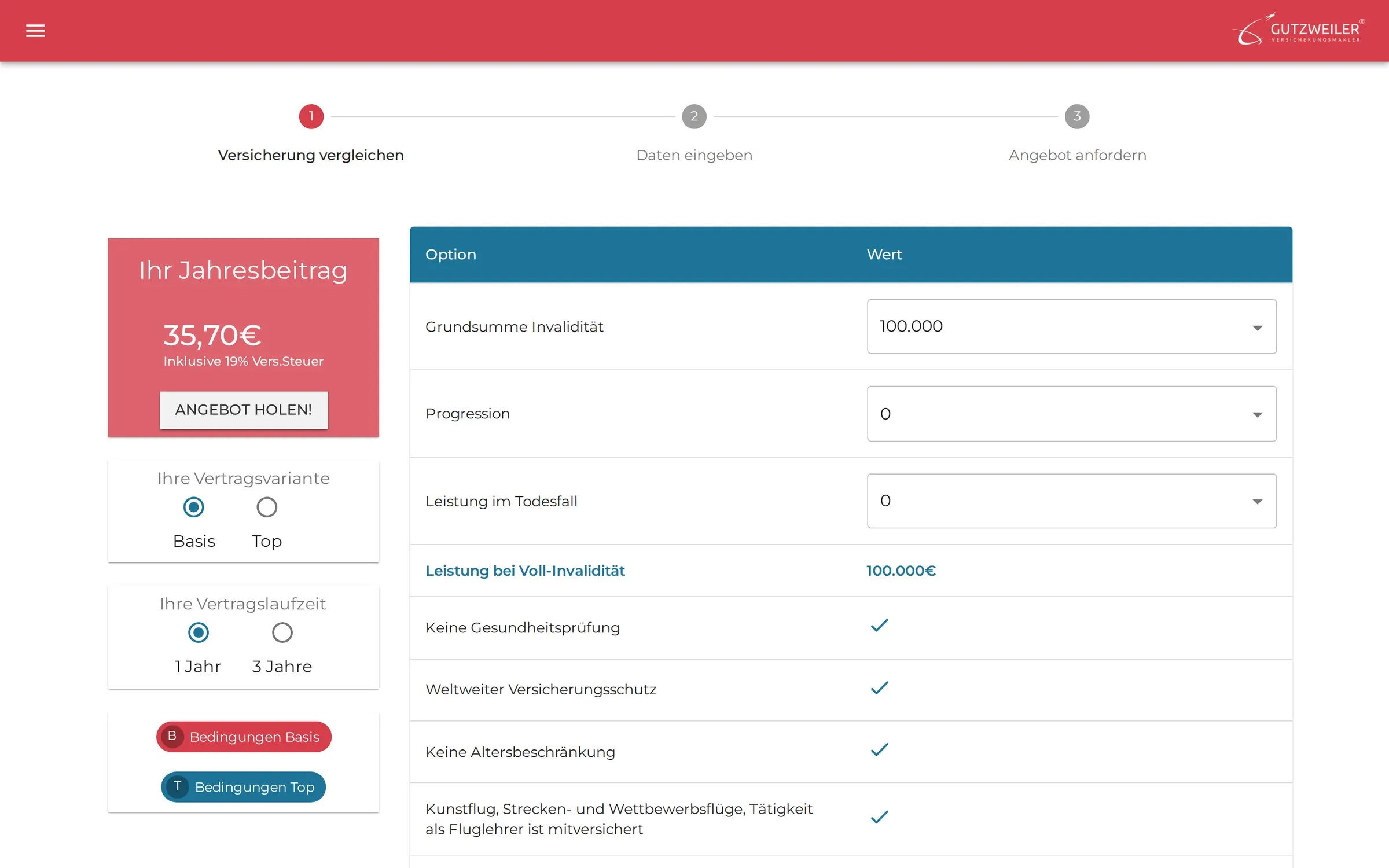Click Keine Altersbeschränkung row label
Screen dimensions: 1389x868
click(x=520, y=752)
